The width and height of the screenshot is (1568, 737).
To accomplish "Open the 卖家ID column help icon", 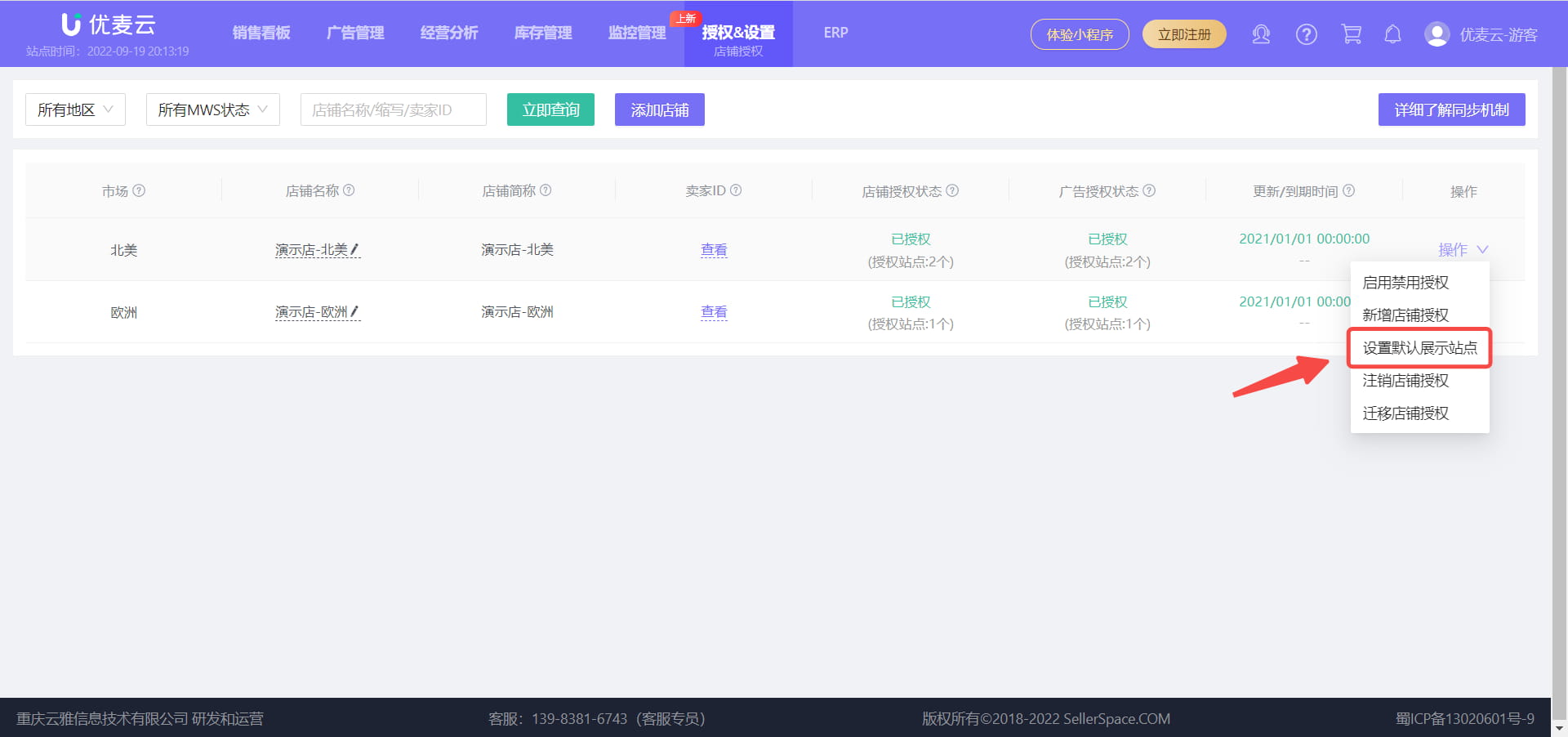I will pos(736,190).
